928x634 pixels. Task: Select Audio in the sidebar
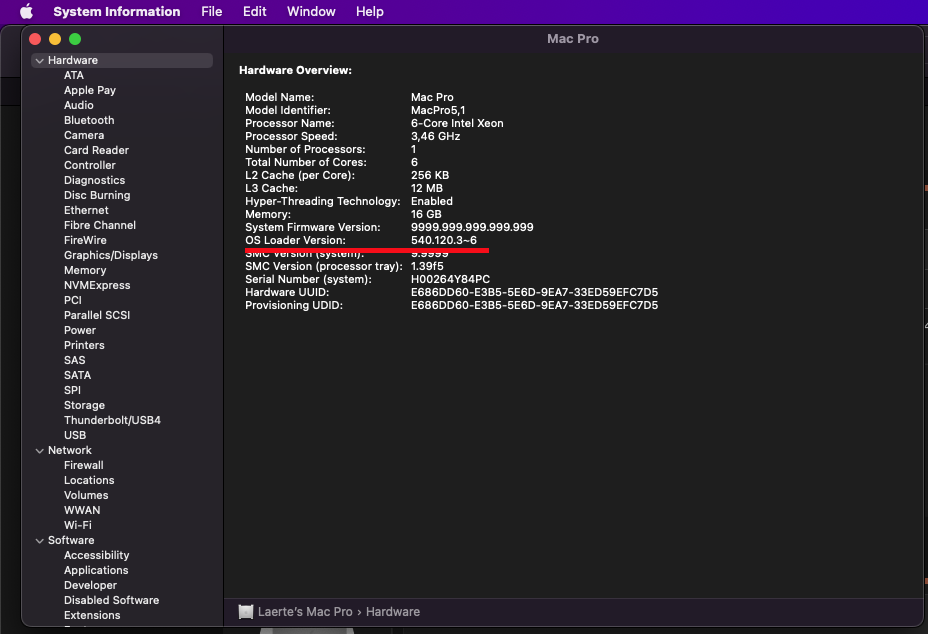(79, 105)
